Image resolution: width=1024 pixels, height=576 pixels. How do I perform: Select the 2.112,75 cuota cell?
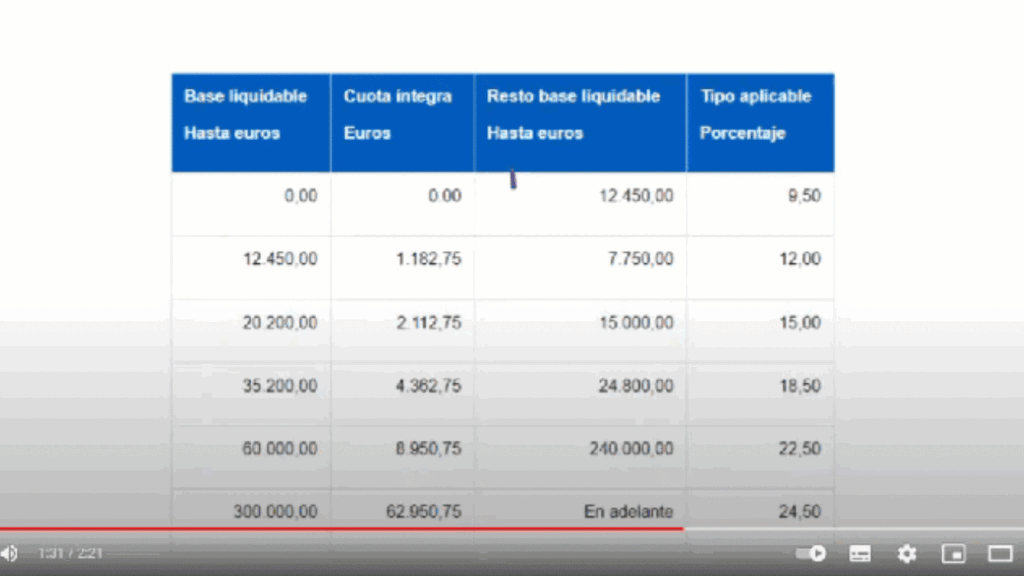[x=402, y=331]
